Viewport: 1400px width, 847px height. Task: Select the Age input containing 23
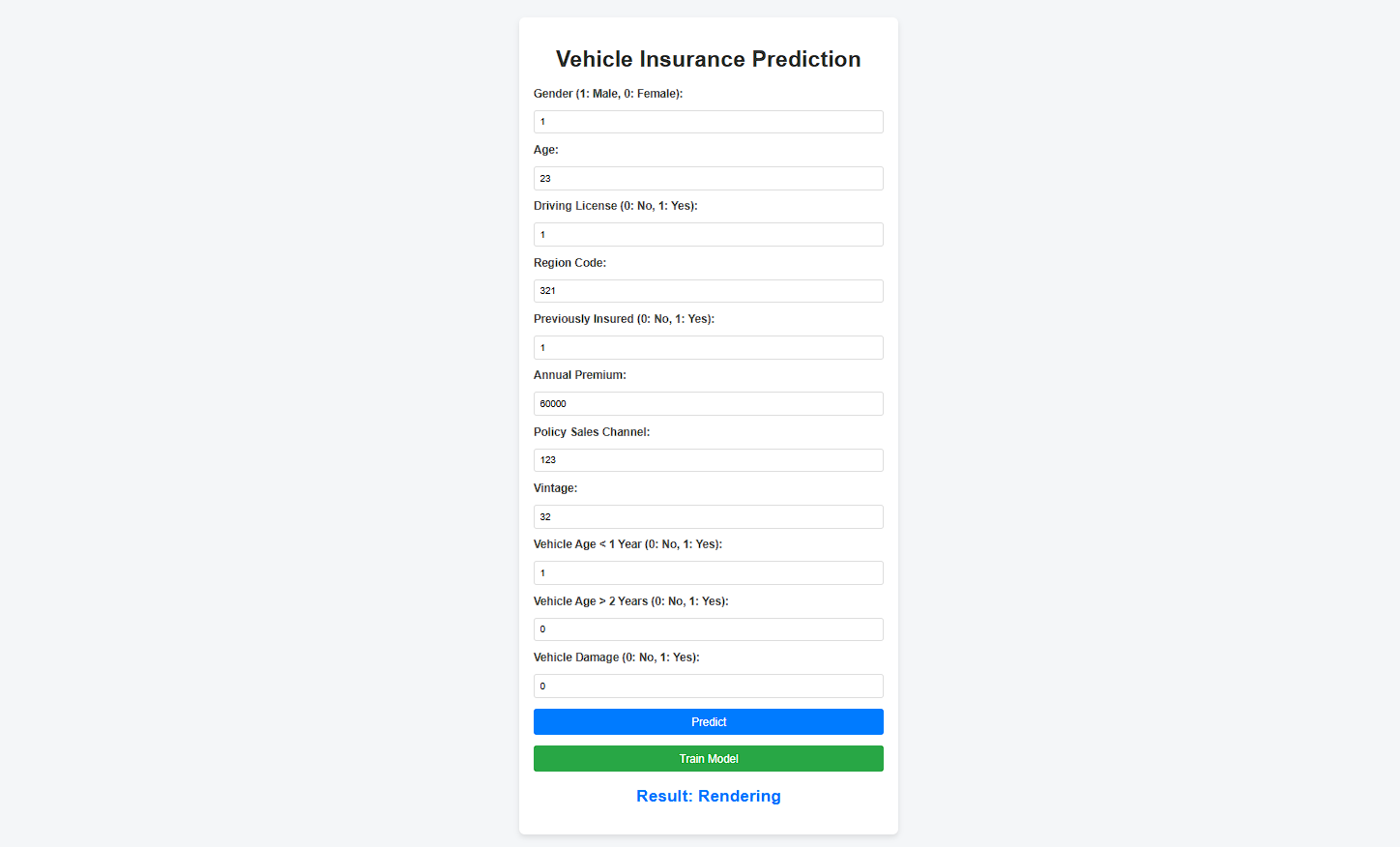point(708,178)
